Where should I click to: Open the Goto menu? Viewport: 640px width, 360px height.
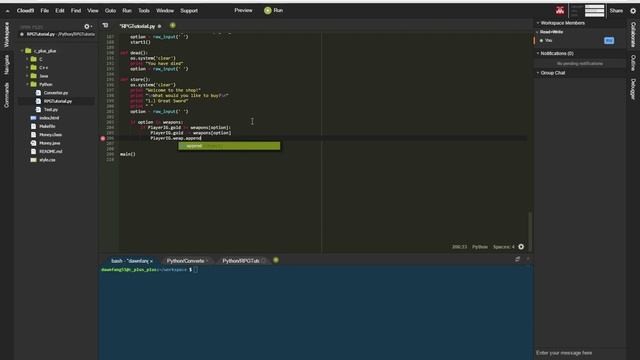tap(110, 11)
